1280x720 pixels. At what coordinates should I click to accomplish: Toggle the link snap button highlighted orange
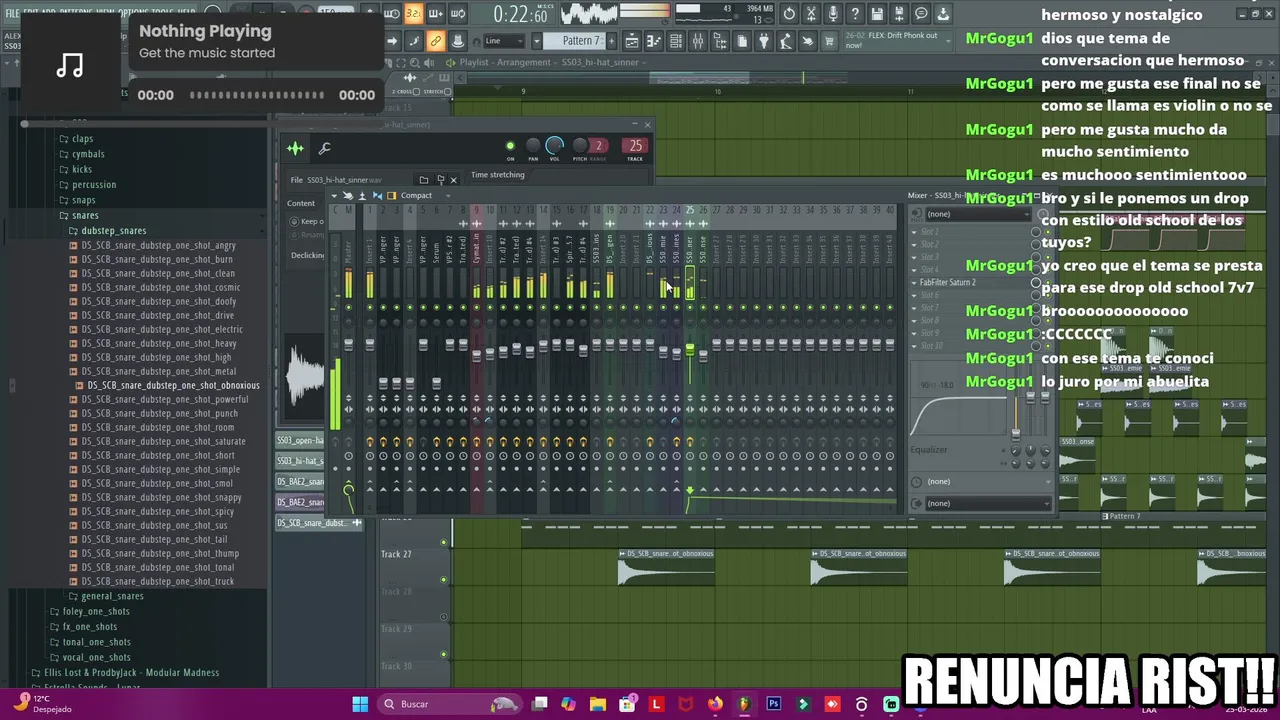(434, 41)
